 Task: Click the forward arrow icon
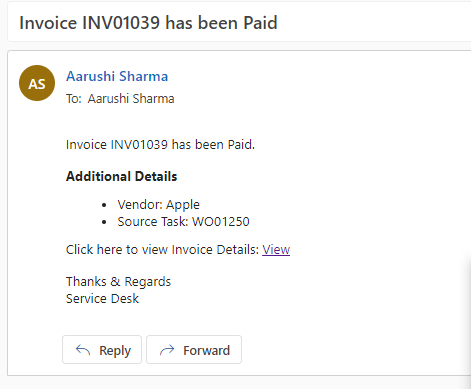click(x=167, y=350)
